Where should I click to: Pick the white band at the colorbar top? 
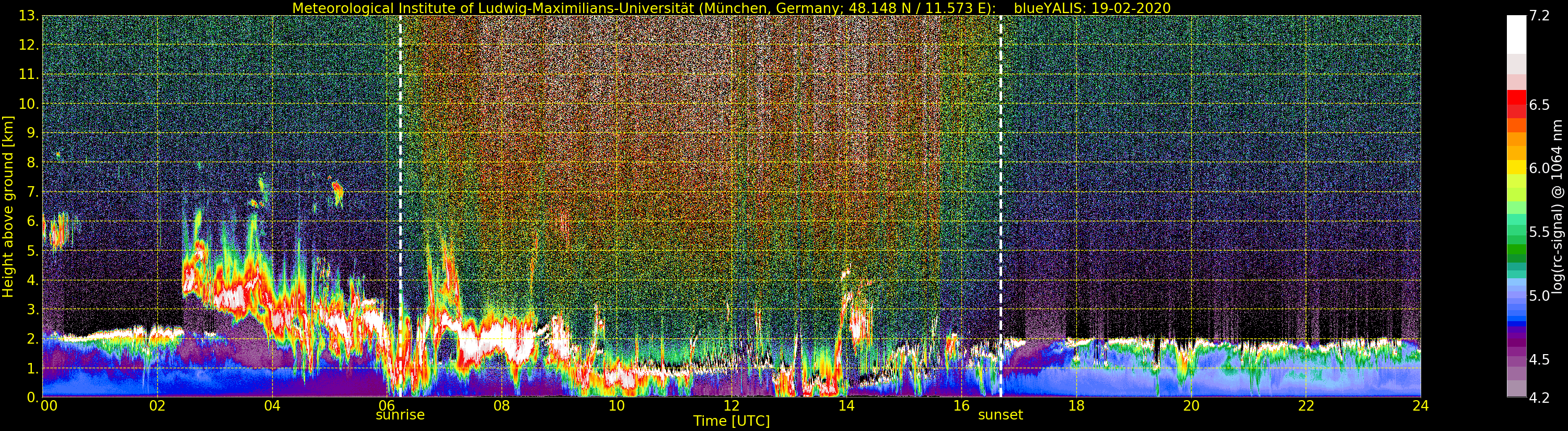(x=1516, y=35)
